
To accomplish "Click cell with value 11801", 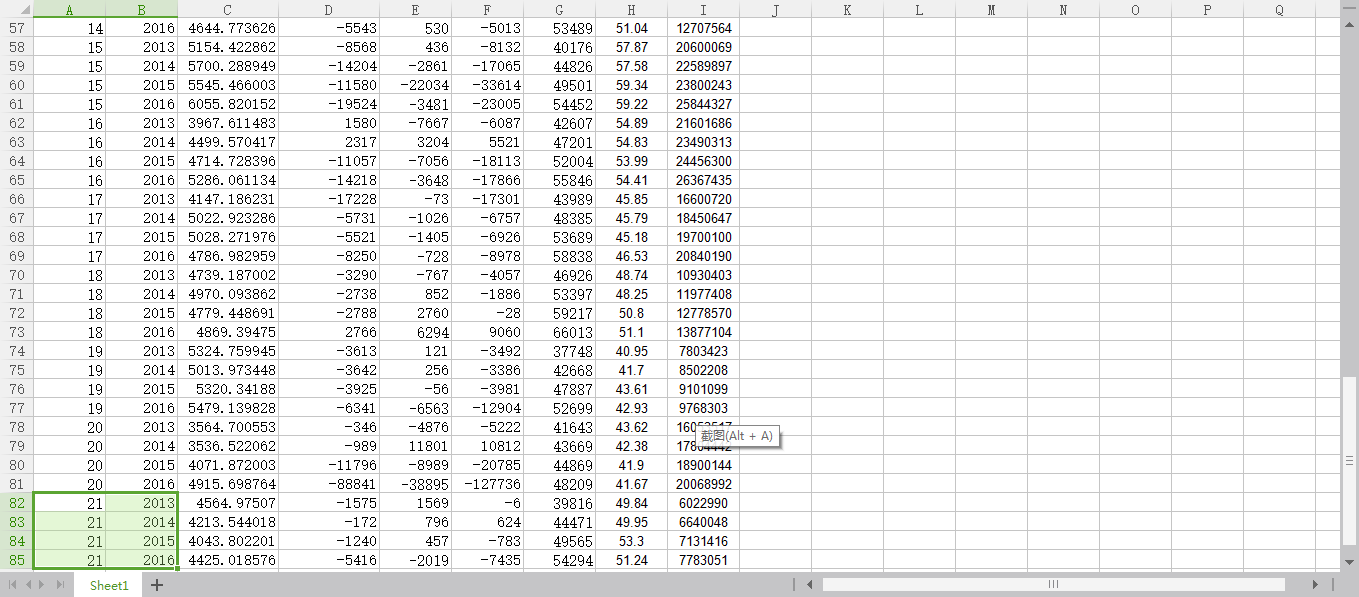I will [415, 446].
